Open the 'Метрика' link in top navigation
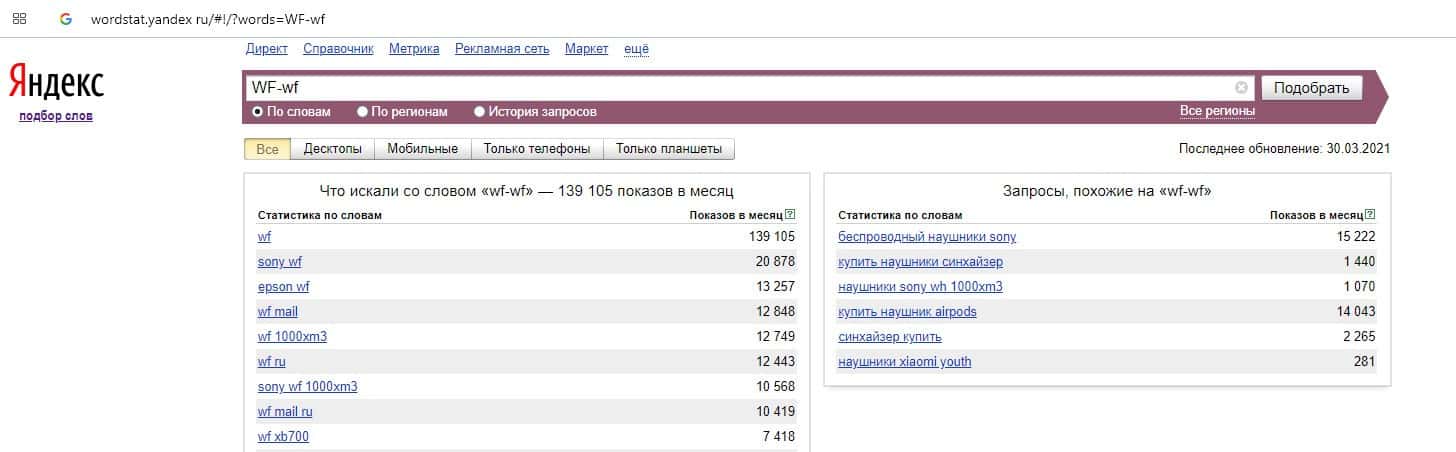 coord(414,49)
